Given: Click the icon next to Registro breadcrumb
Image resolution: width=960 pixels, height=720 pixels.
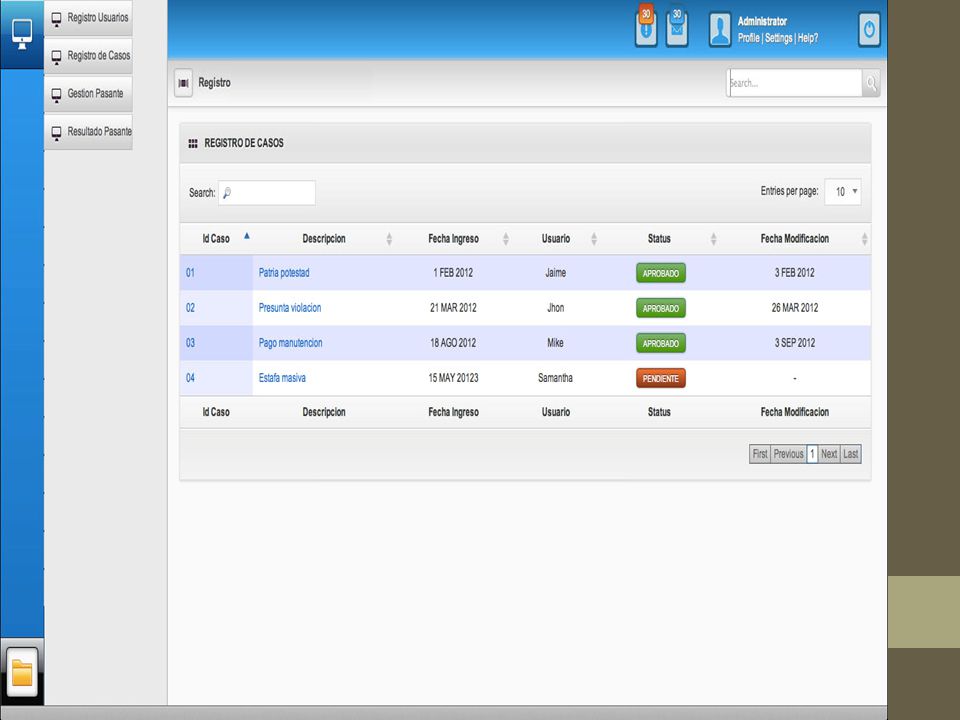Looking at the screenshot, I should 183,83.
